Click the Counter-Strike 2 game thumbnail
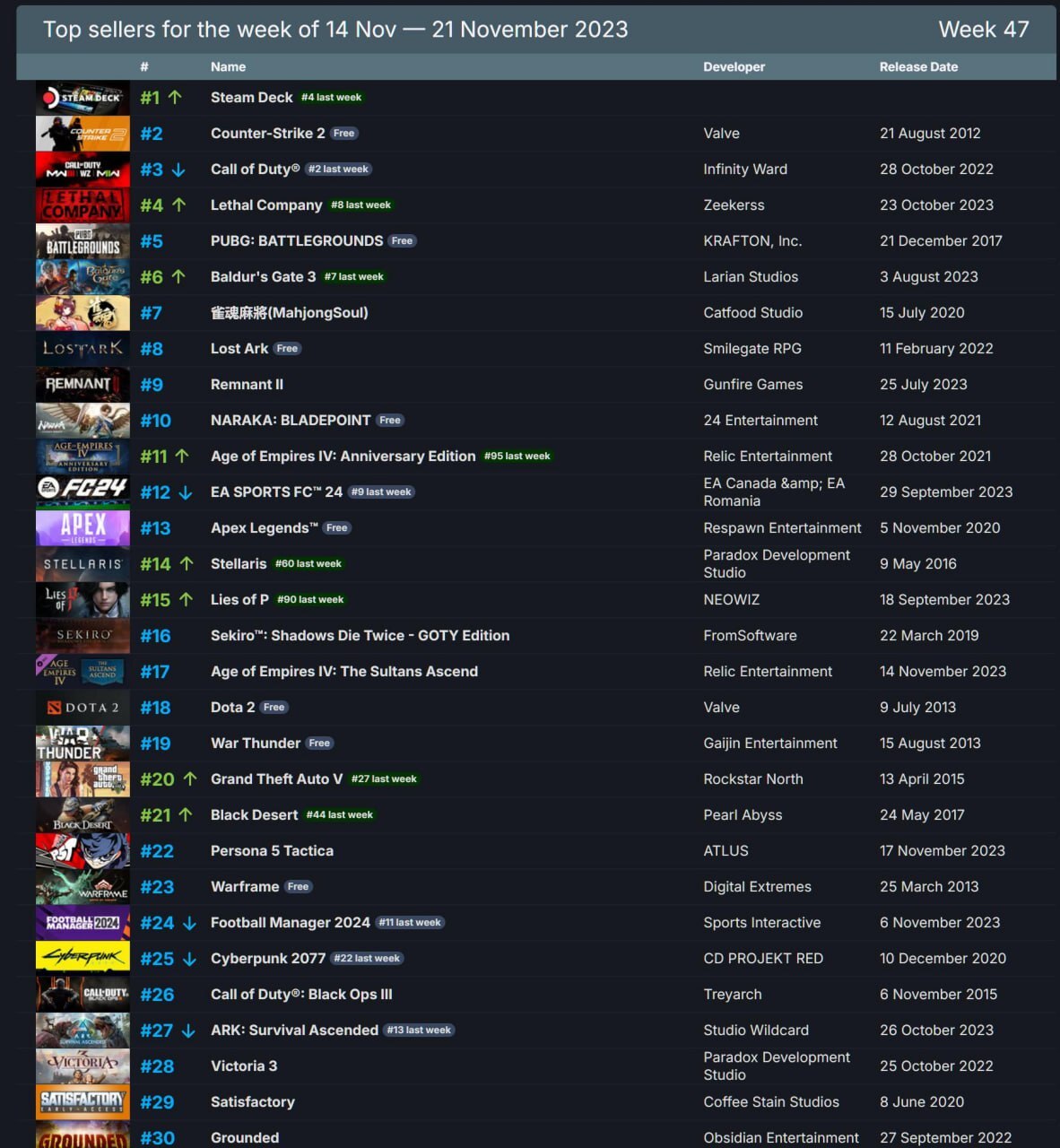This screenshot has width=1060, height=1148. tap(83, 134)
